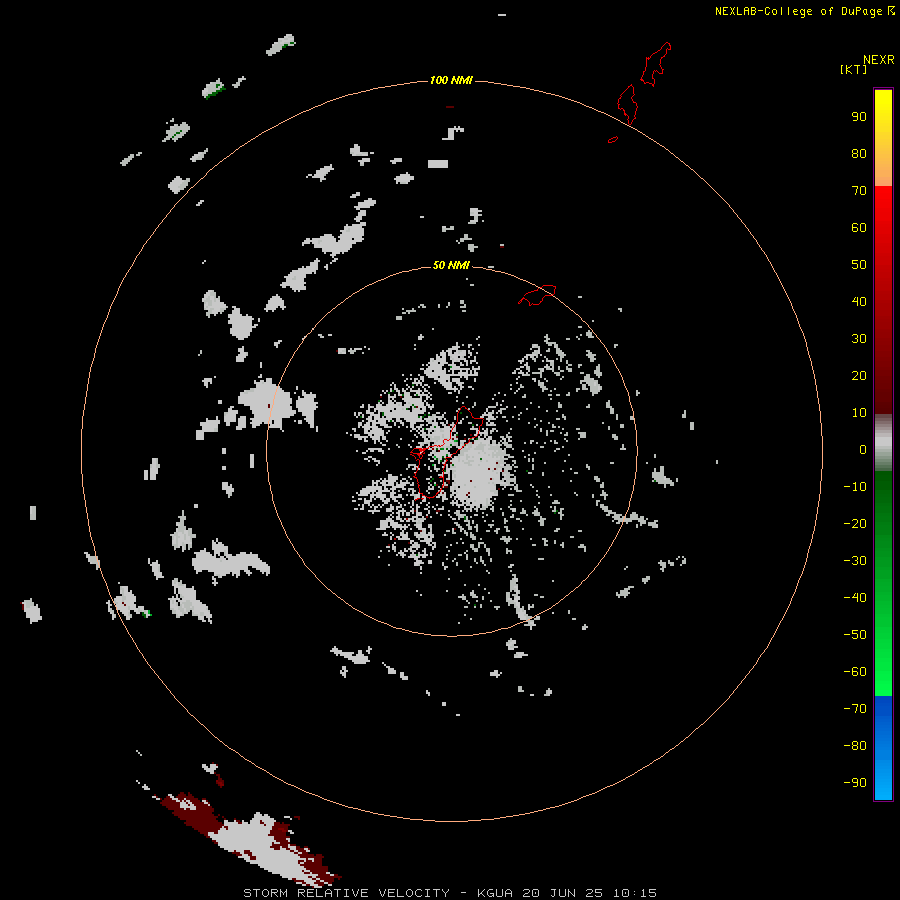Select the 10 value on the velocity scale
Screen dimensions: 900x900
[859, 413]
